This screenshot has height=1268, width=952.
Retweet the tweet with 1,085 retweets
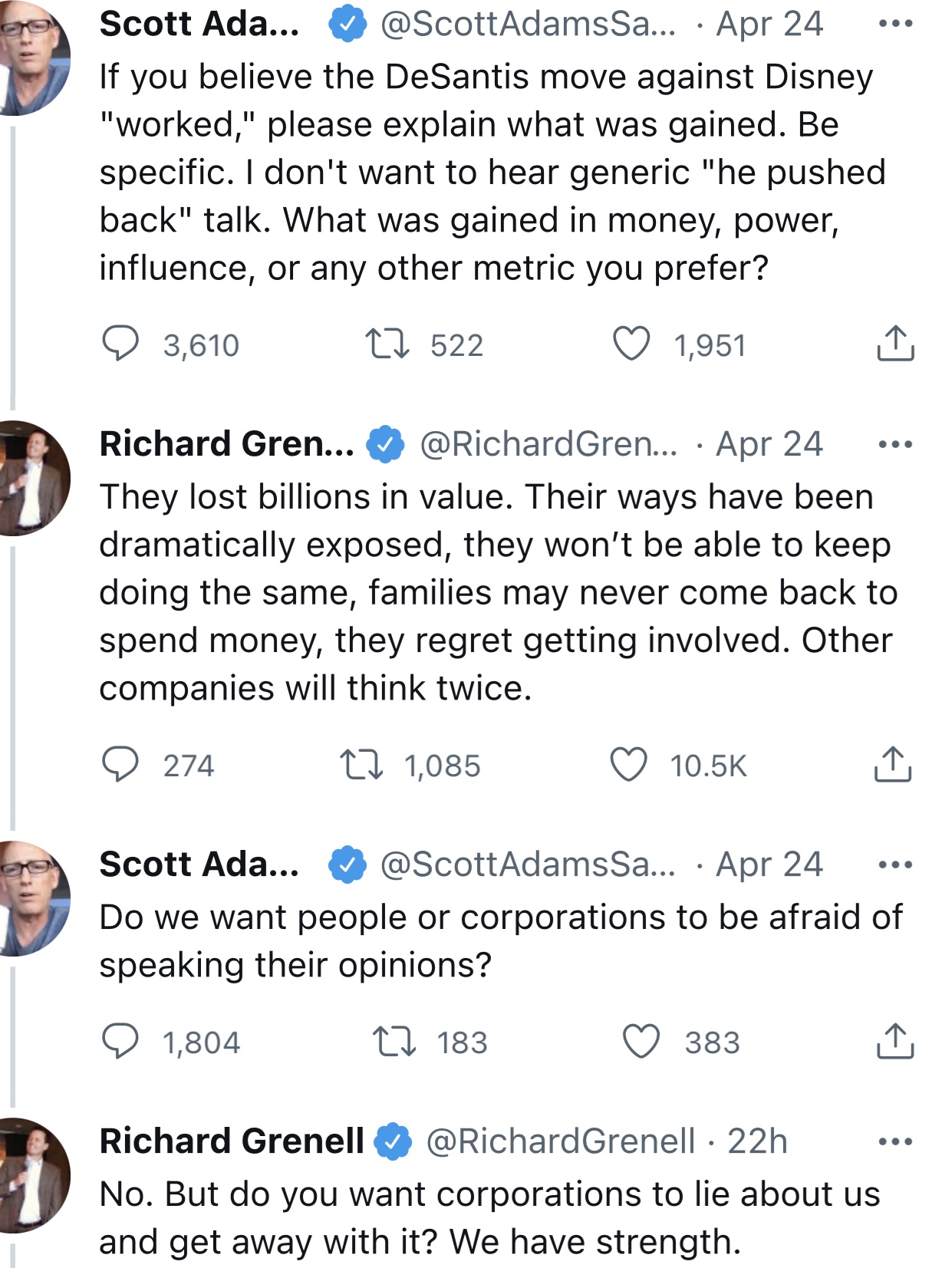[x=361, y=764]
